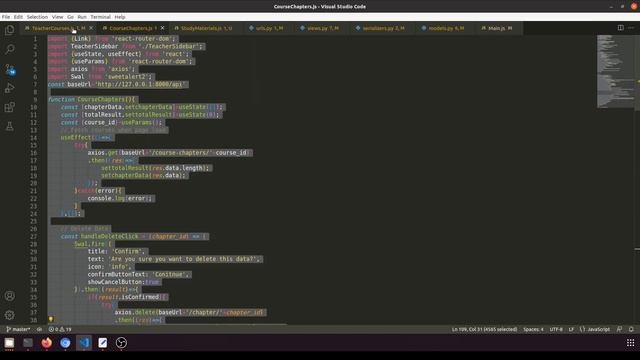Close the CourseChapters.js tab
Viewport: 640px width, 360px height.
pos(162,28)
